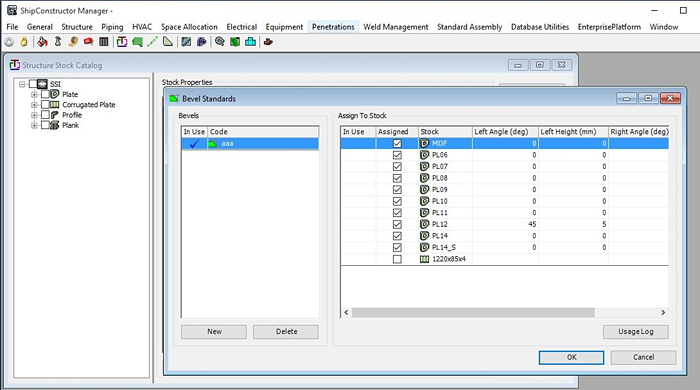Select the aaa bevel row
Screen dimensions: 700x390
tap(250, 144)
